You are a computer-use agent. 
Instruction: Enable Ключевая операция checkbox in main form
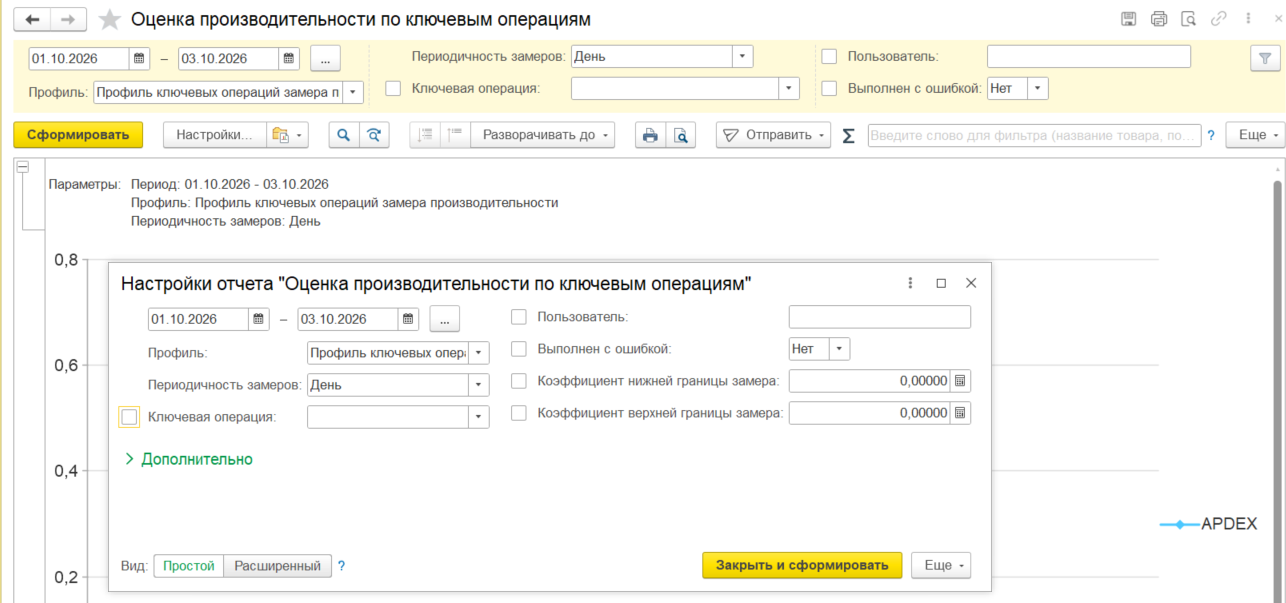point(393,88)
